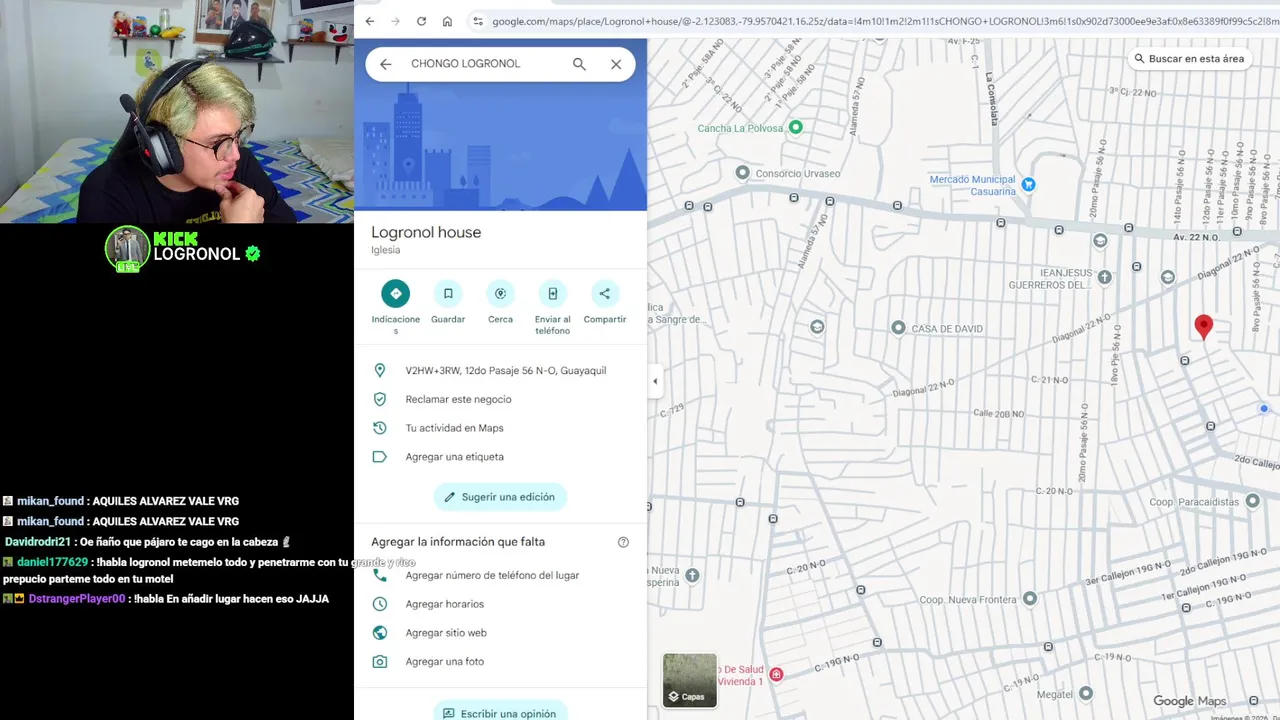Open help icon beside Agregar la información
This screenshot has height=720, width=1280.
coord(623,542)
